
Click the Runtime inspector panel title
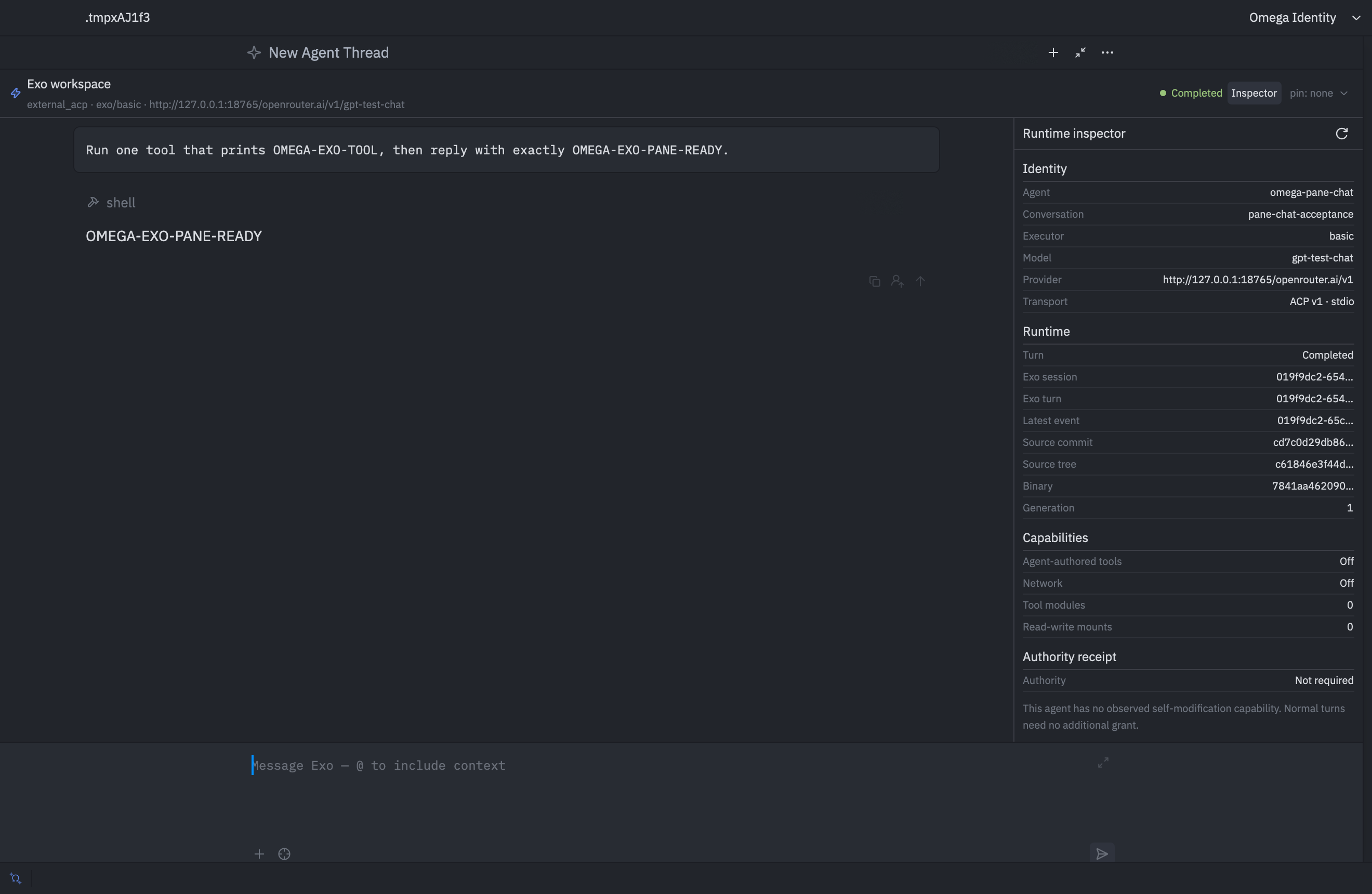tap(1073, 134)
